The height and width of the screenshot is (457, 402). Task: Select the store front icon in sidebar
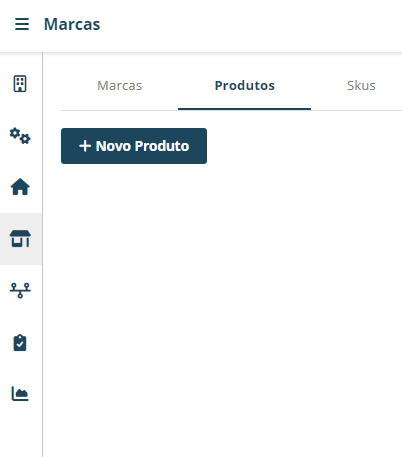pos(20,239)
